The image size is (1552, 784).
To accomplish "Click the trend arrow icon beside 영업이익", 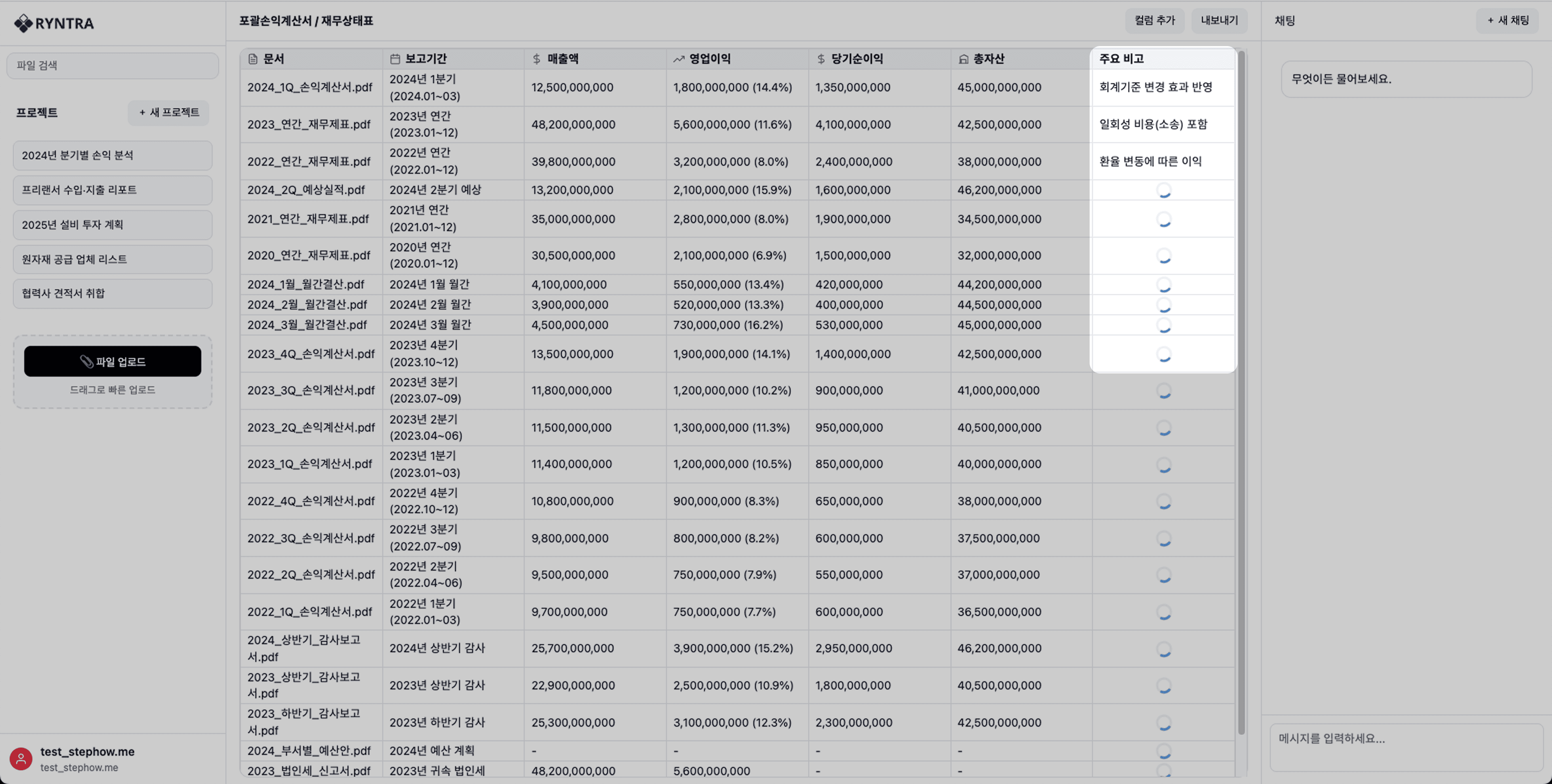I will (x=679, y=59).
